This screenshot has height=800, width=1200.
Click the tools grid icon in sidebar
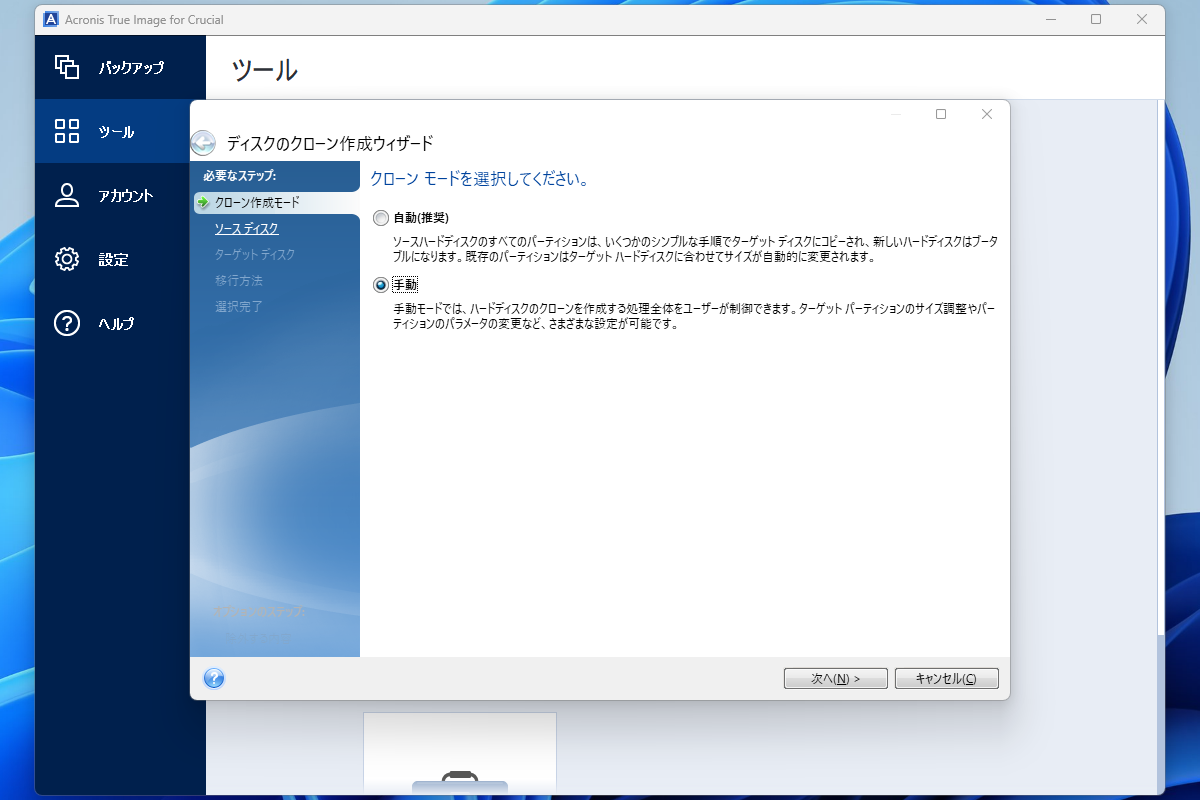pos(67,131)
